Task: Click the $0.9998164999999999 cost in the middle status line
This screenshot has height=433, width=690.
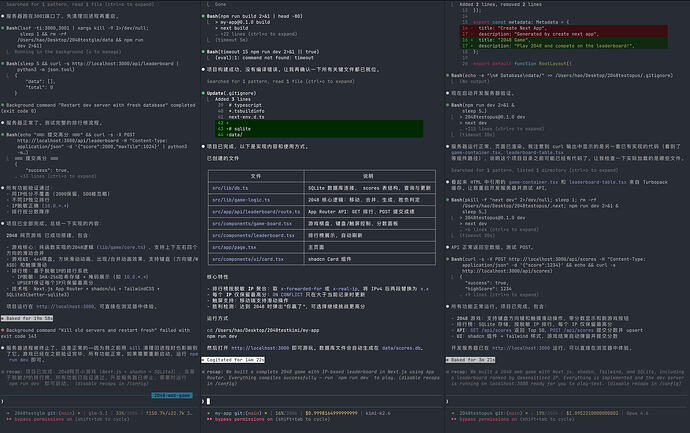Action: (x=331, y=413)
